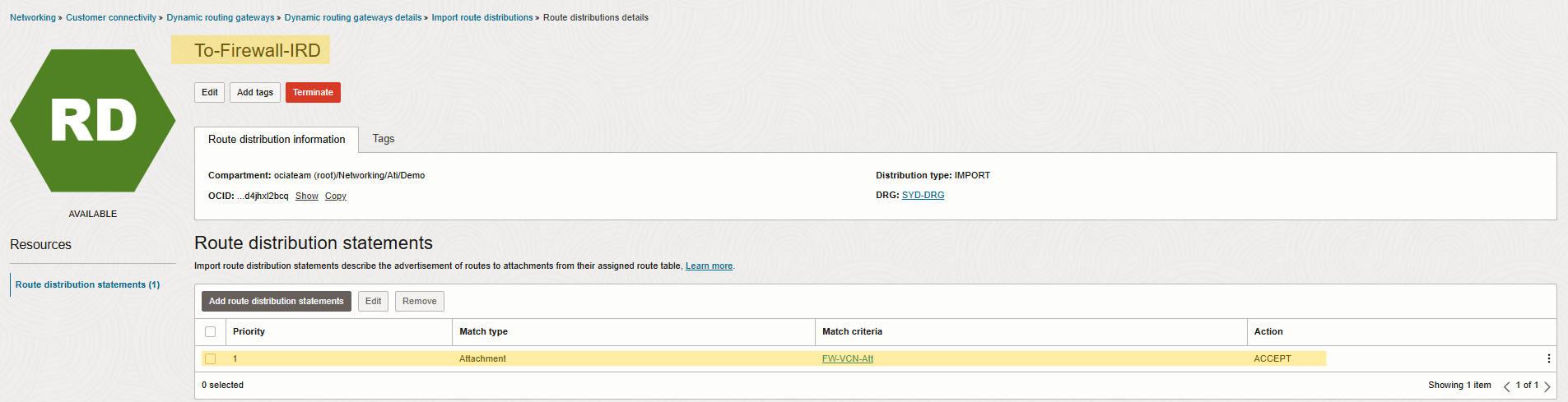Remove the selected distribution statement
The width and height of the screenshot is (1568, 402).
pyautogui.click(x=420, y=302)
